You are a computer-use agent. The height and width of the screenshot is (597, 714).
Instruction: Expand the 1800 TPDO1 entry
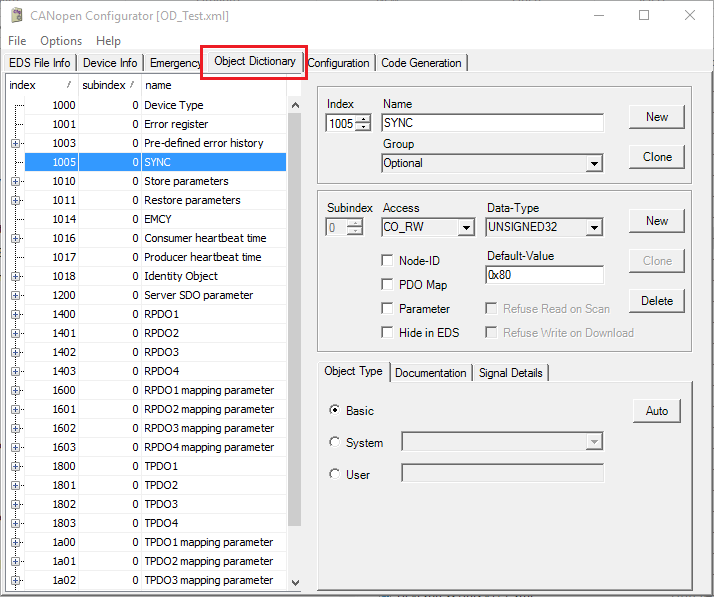(15, 466)
